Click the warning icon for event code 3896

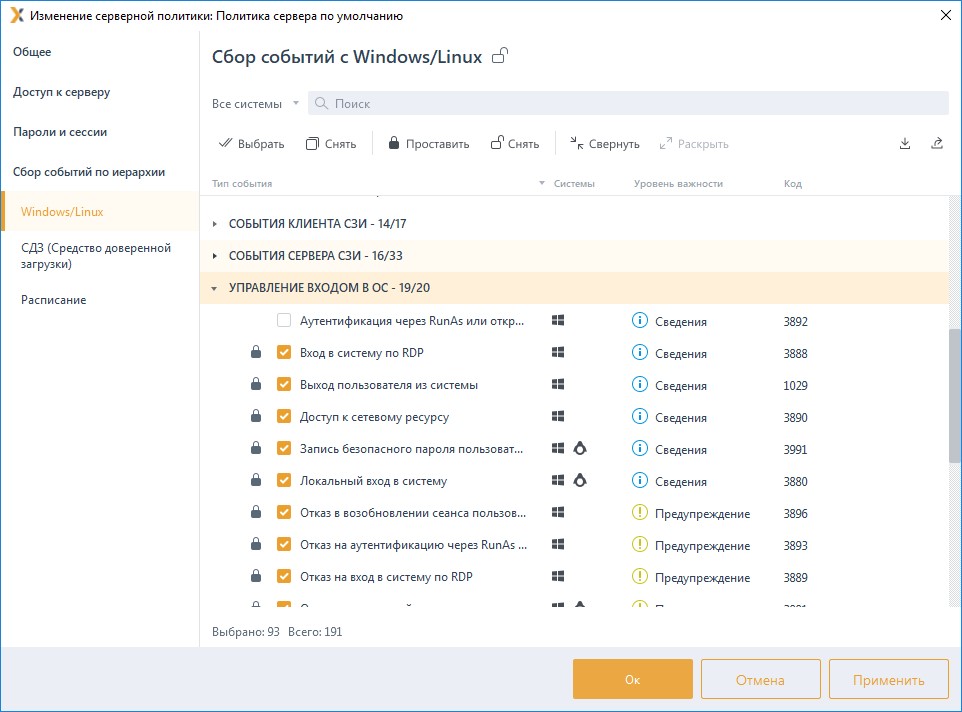(640, 513)
